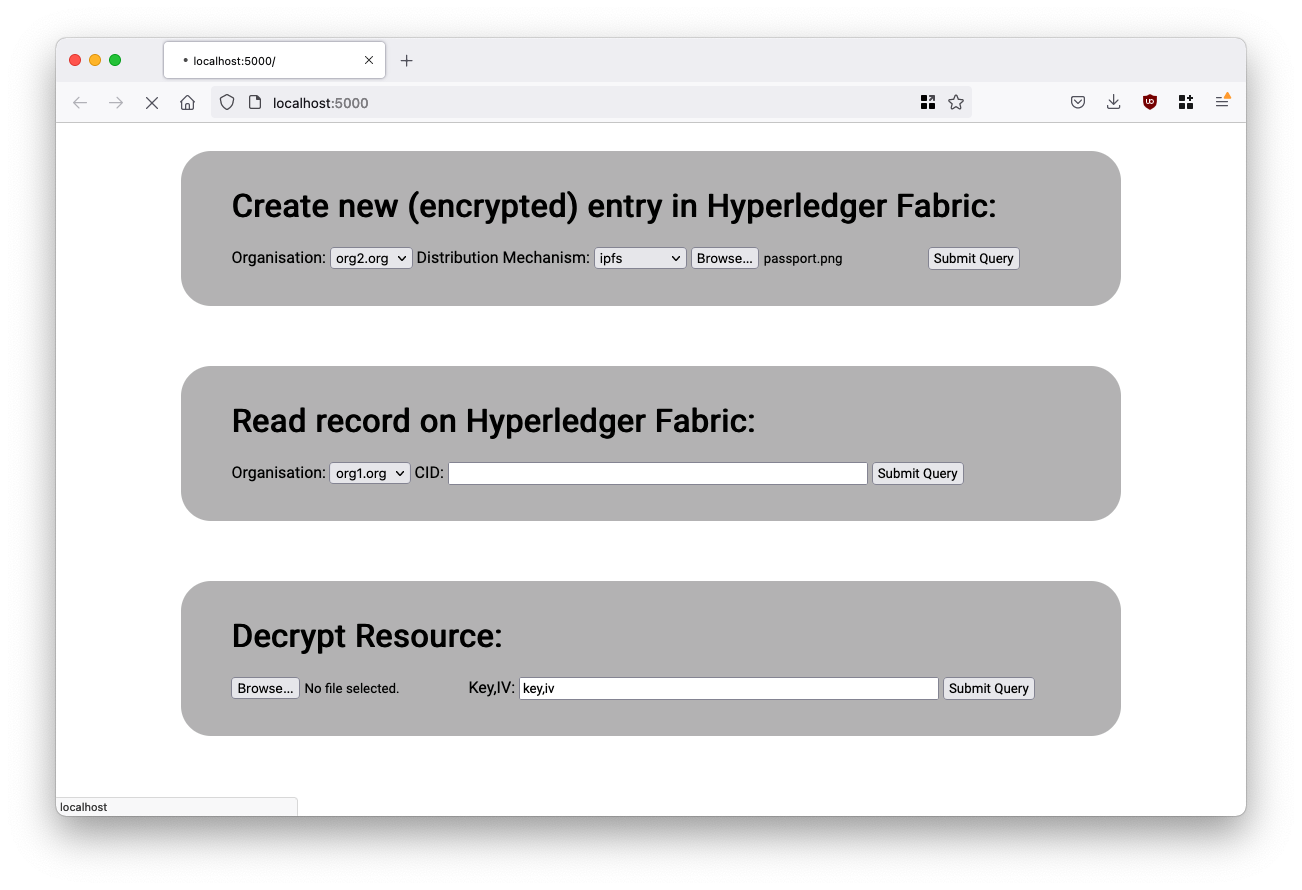This screenshot has height=890, width=1302.
Task: Expand org1.org Organisation dropdown in Read record
Action: (370, 473)
